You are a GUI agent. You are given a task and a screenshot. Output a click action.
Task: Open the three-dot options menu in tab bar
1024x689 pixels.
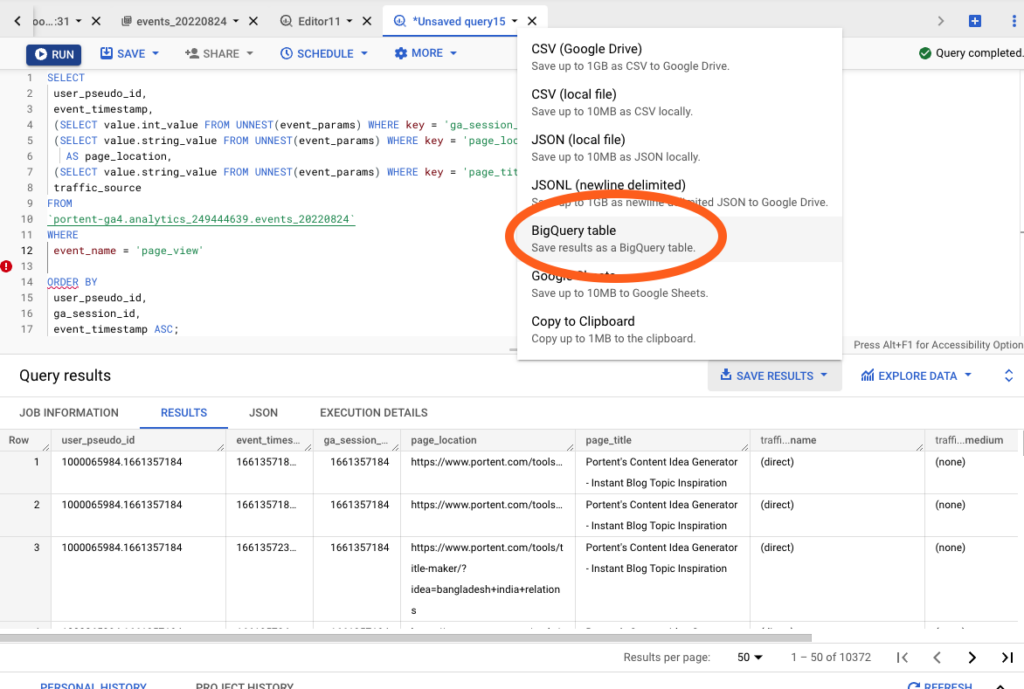coord(1014,21)
